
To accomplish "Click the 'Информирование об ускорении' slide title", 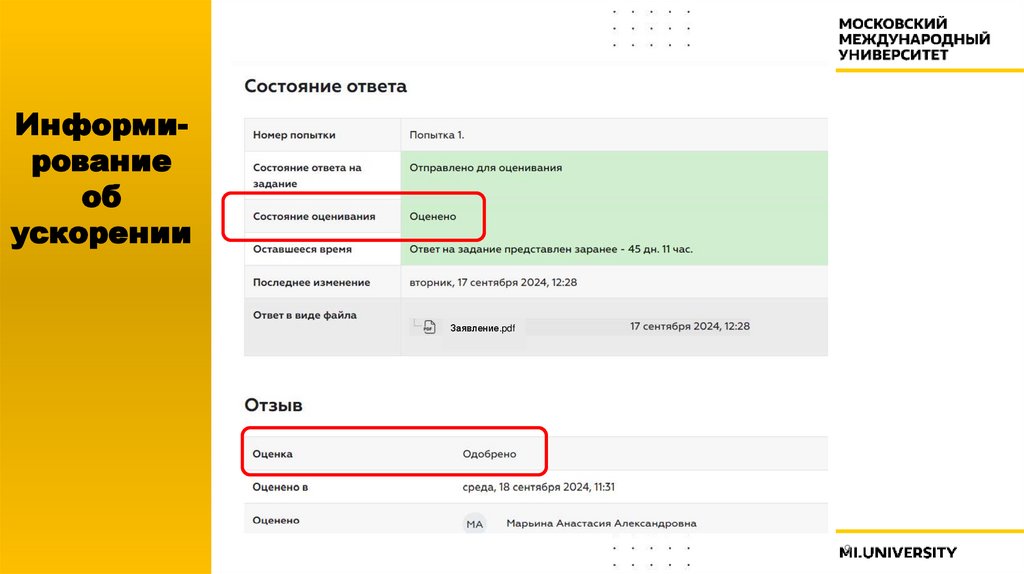I will 101,178.
